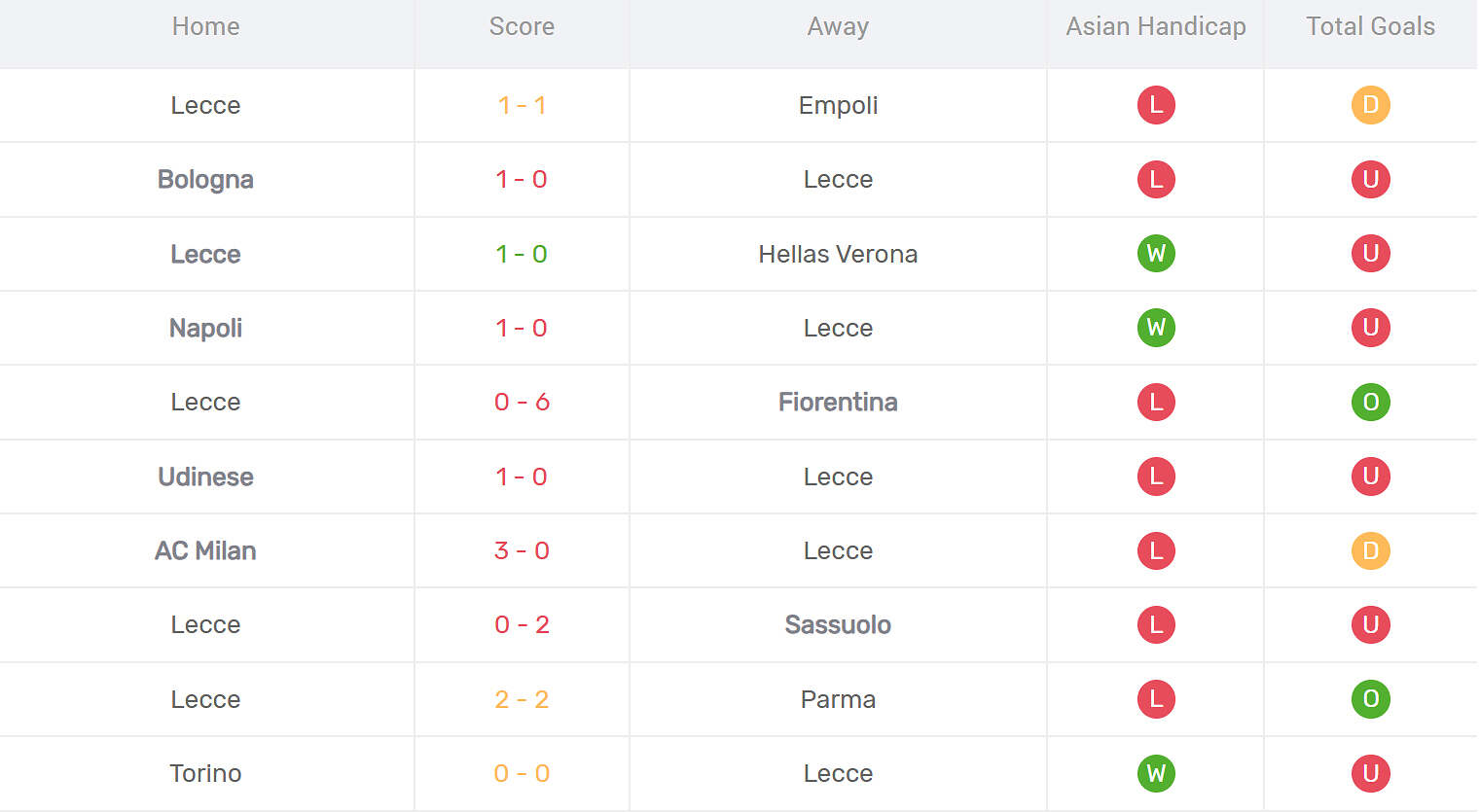The height and width of the screenshot is (812, 1480).
Task: Click the 0 - 6 score for Lecce vs Fiorentina
Action: click(x=522, y=402)
